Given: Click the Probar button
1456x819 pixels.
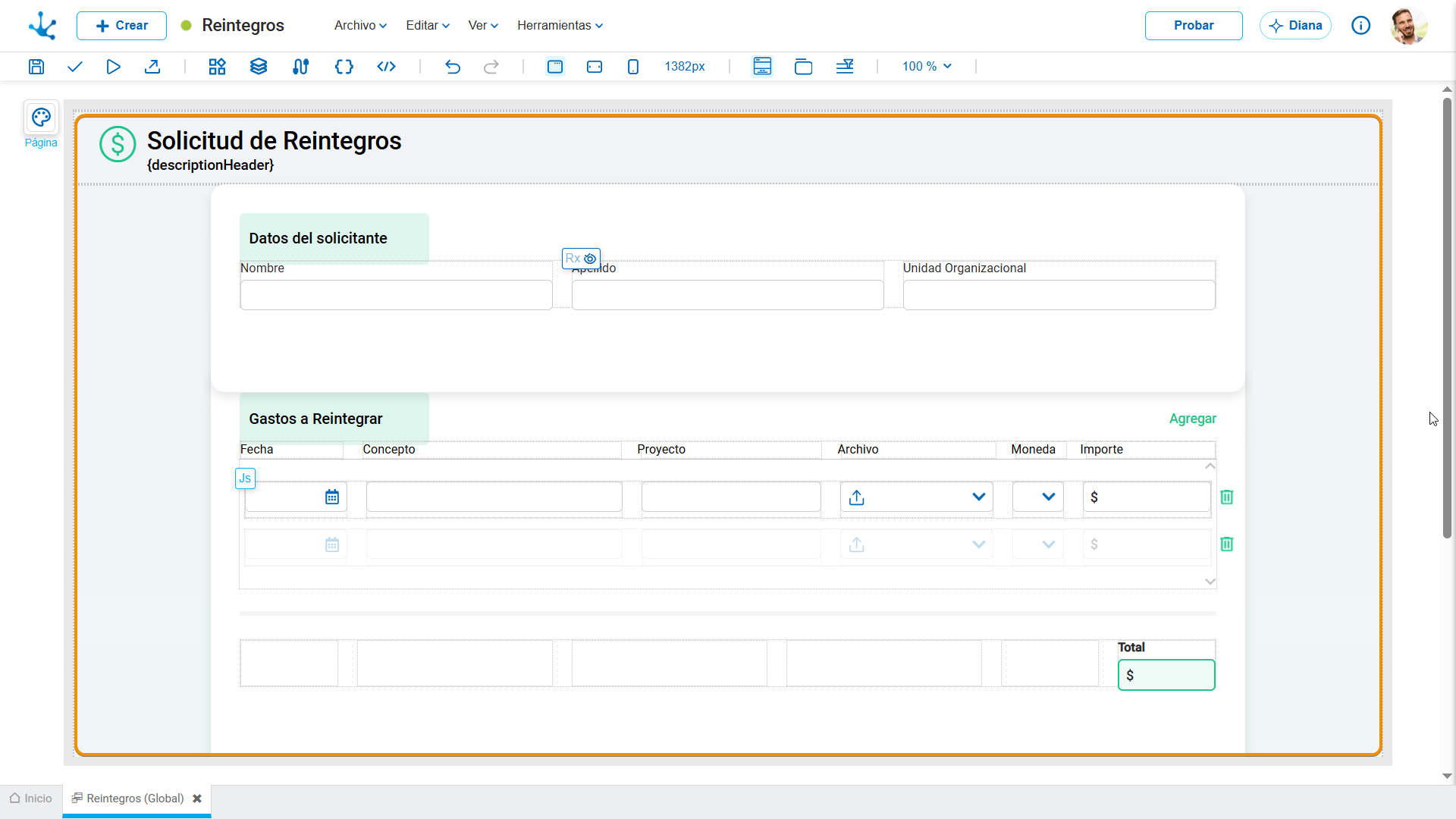Looking at the screenshot, I should click(x=1194, y=26).
